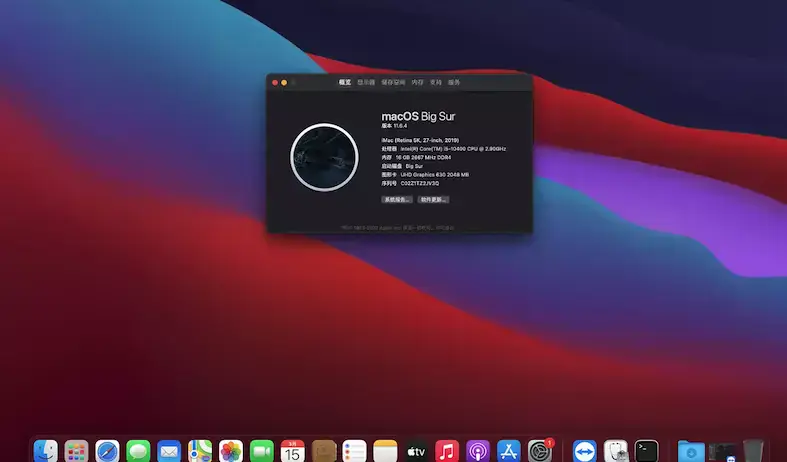Minimize the About This Mac window
This screenshot has height=462, width=787.
pos(284,82)
